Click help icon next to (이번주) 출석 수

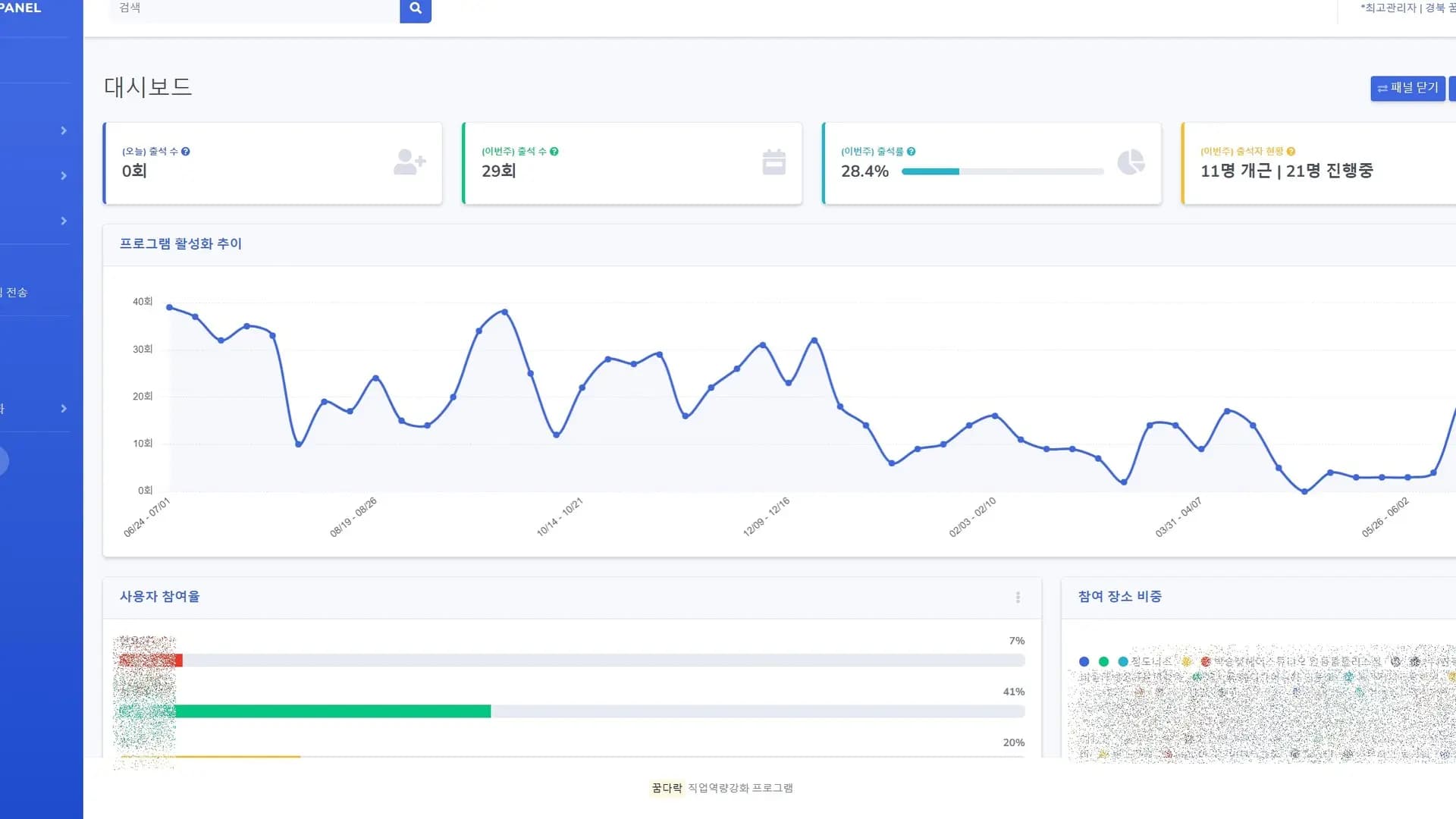[554, 152]
